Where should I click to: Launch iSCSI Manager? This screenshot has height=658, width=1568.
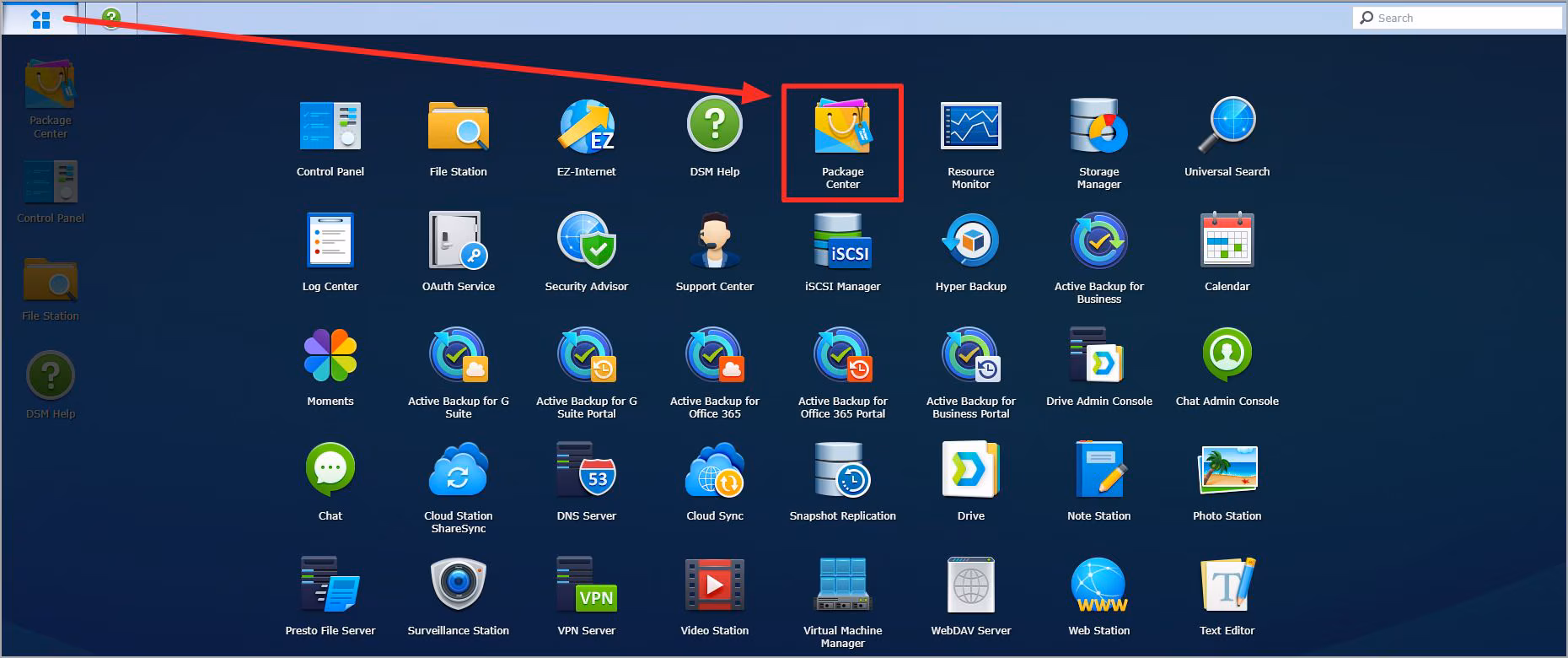pos(843,252)
